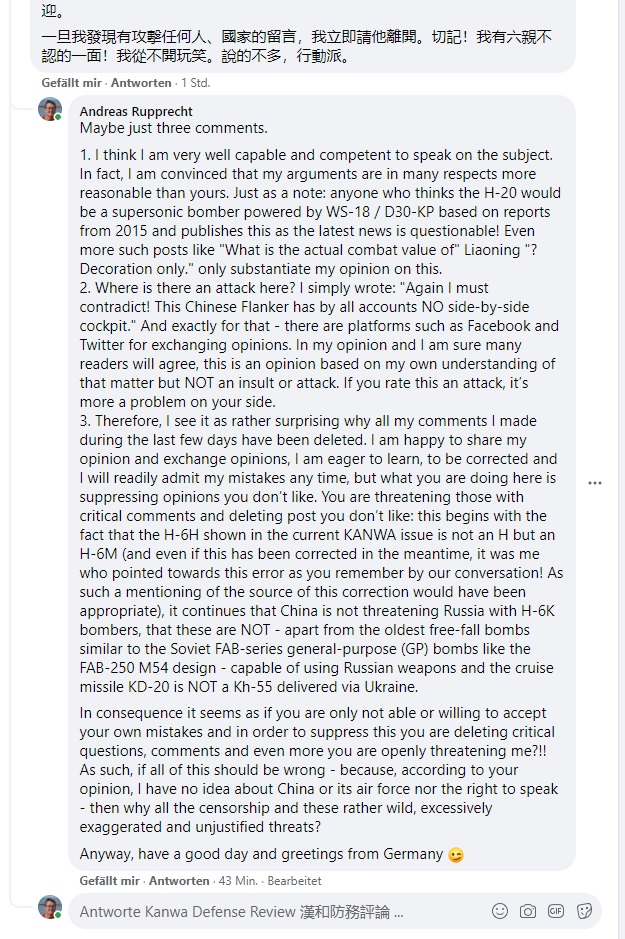Attach a photo using the camera icon
Screen dimensions: 625x939
(x=527, y=911)
